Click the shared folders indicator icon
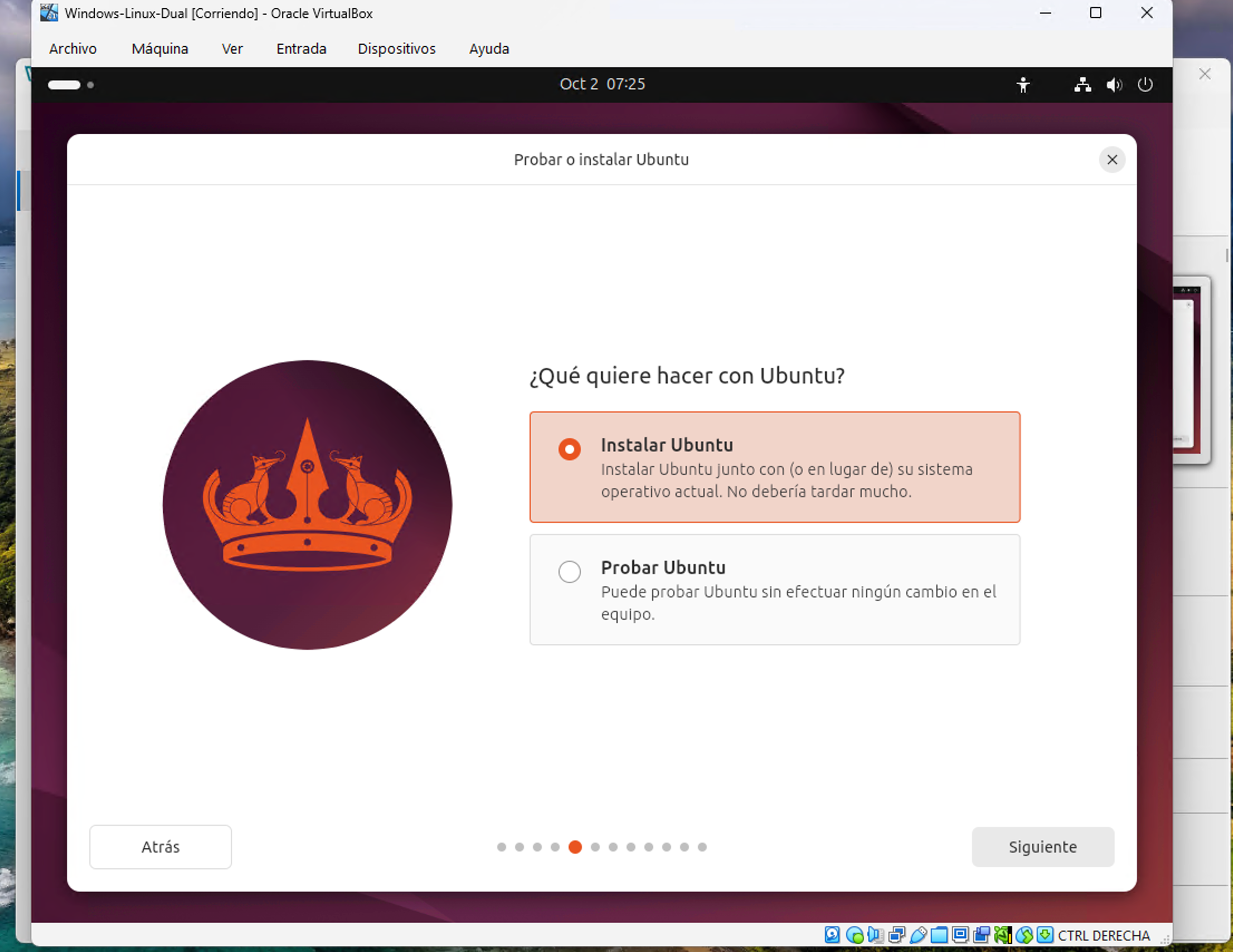Image resolution: width=1233 pixels, height=952 pixels. (x=939, y=935)
